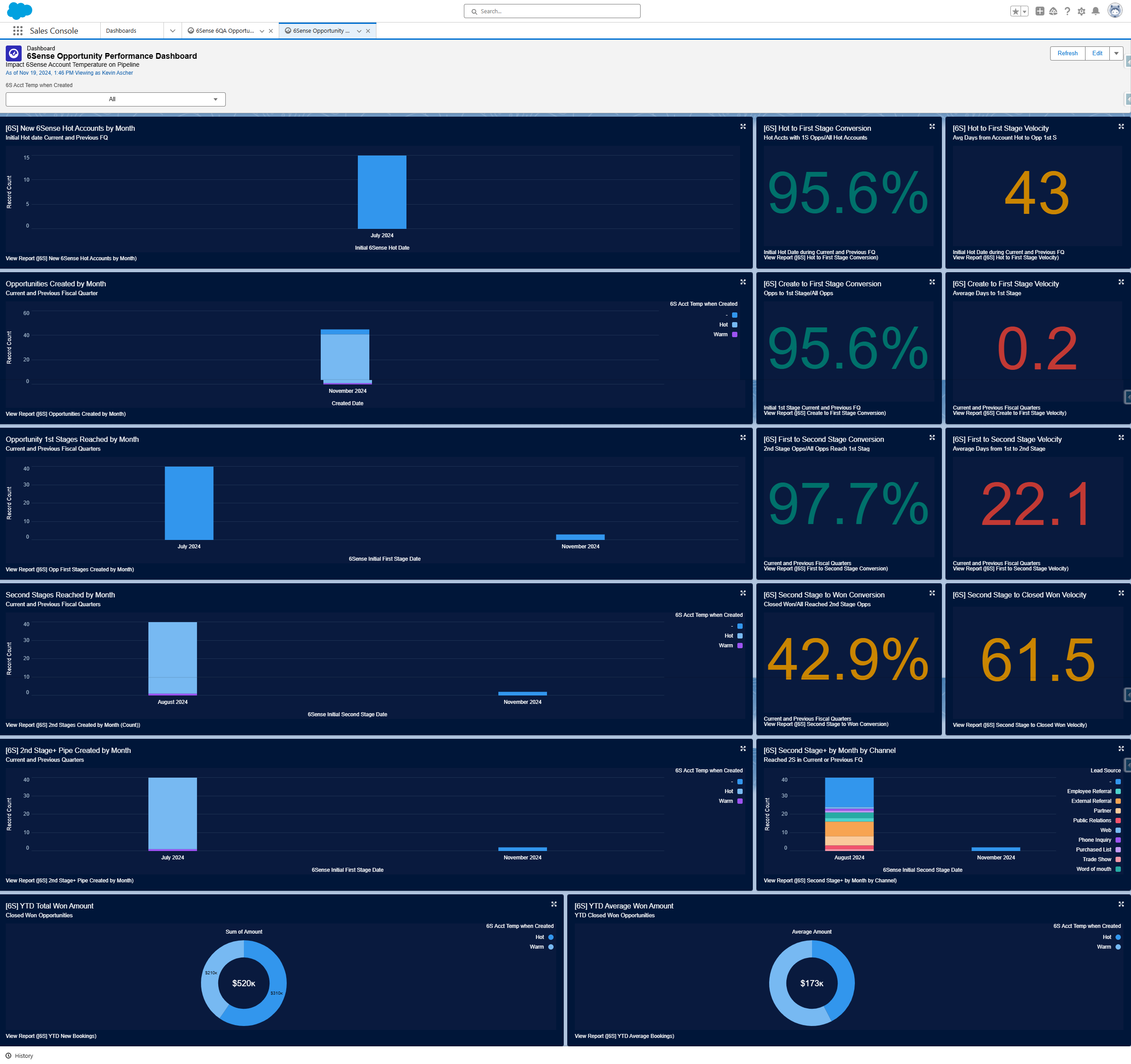Screen dimensions: 1131x1064
Task: Expand Create to First Stage Conversion widget
Action: click(932, 282)
